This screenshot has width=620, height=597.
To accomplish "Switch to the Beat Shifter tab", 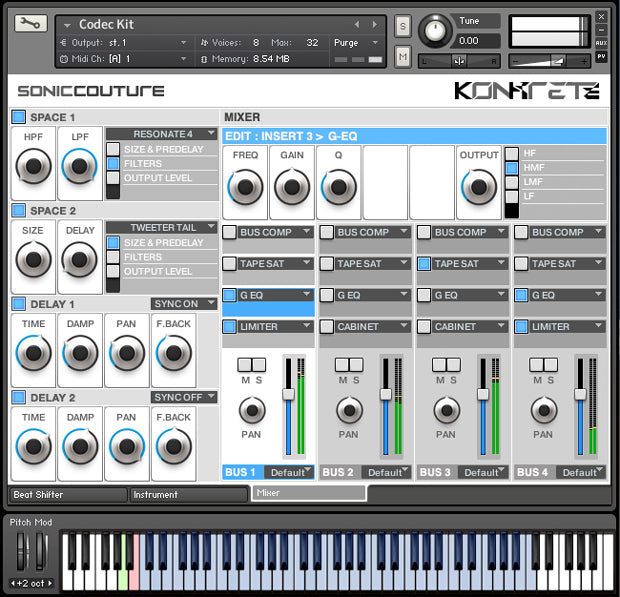I will pos(68,495).
